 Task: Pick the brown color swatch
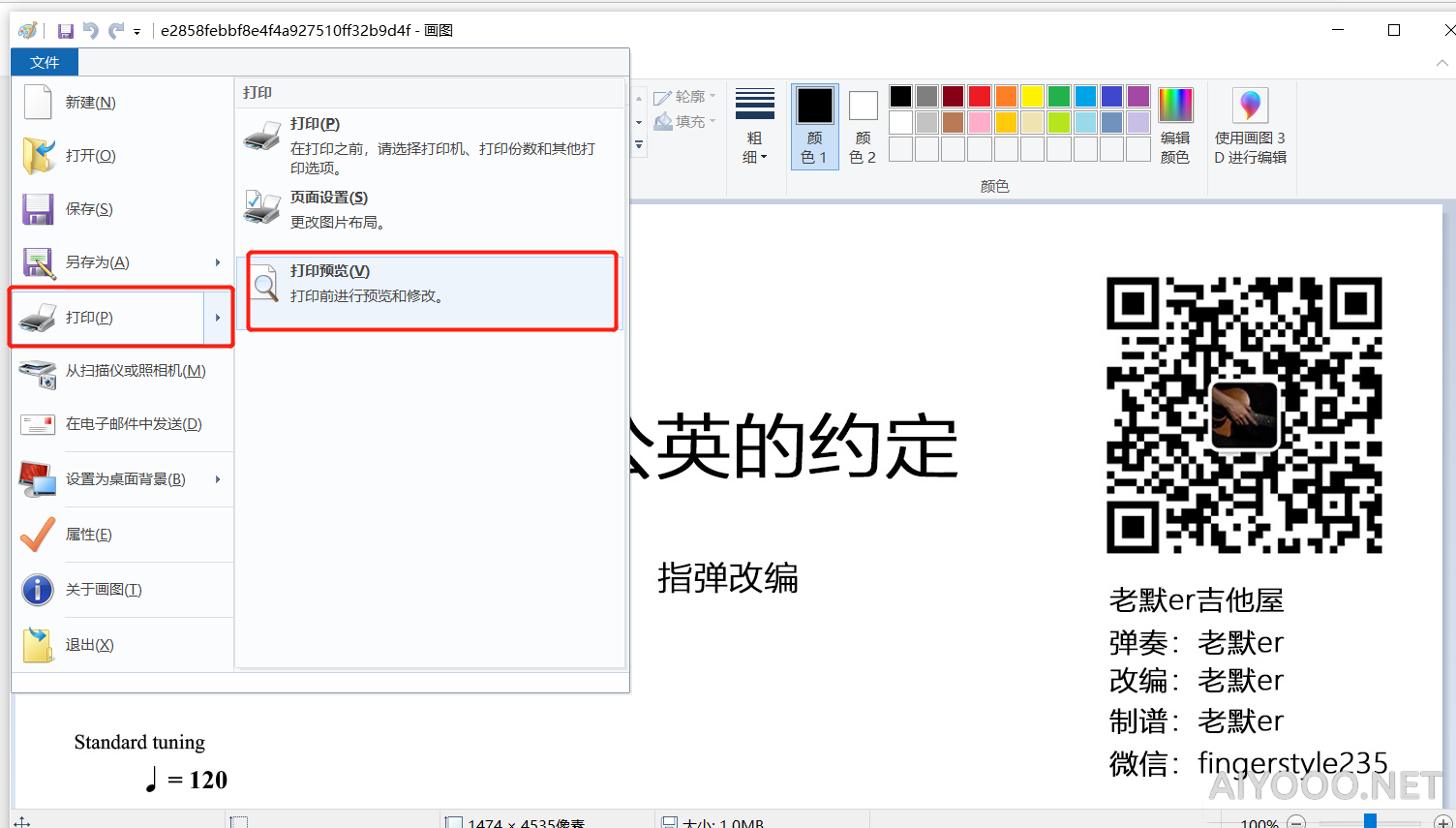[x=954, y=123]
